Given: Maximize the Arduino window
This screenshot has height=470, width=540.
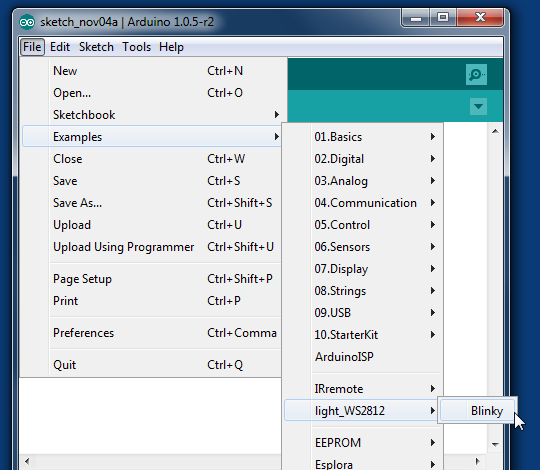Looking at the screenshot, I should pyautogui.click(x=443, y=18).
